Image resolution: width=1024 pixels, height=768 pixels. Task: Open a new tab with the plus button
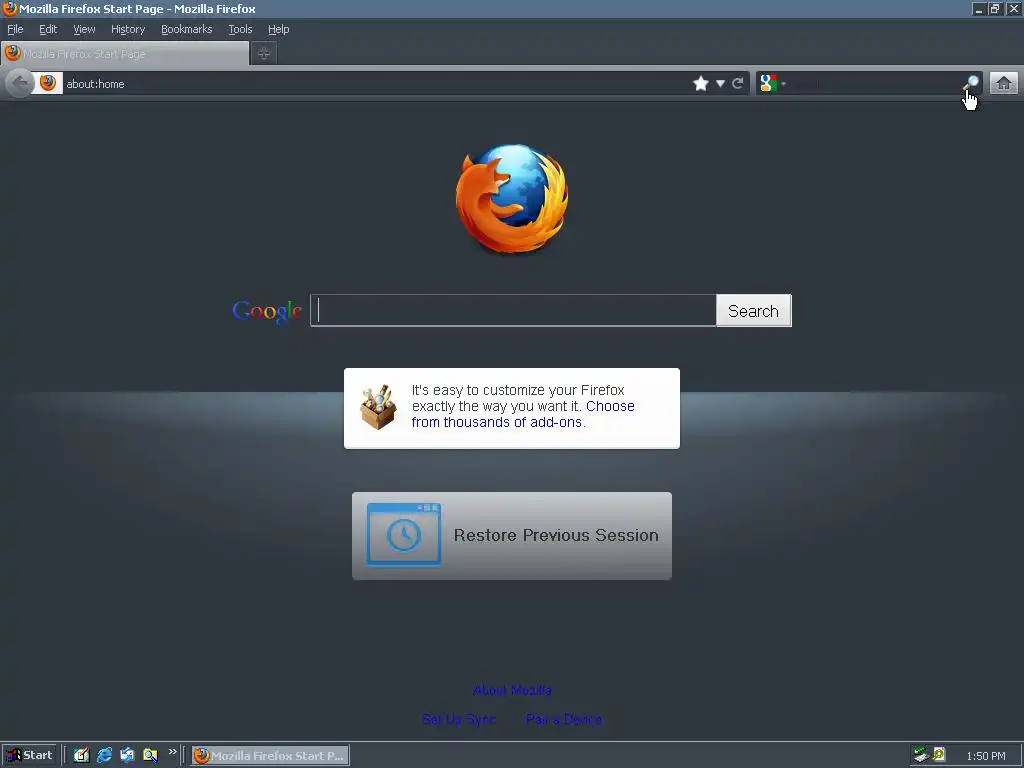(x=264, y=54)
